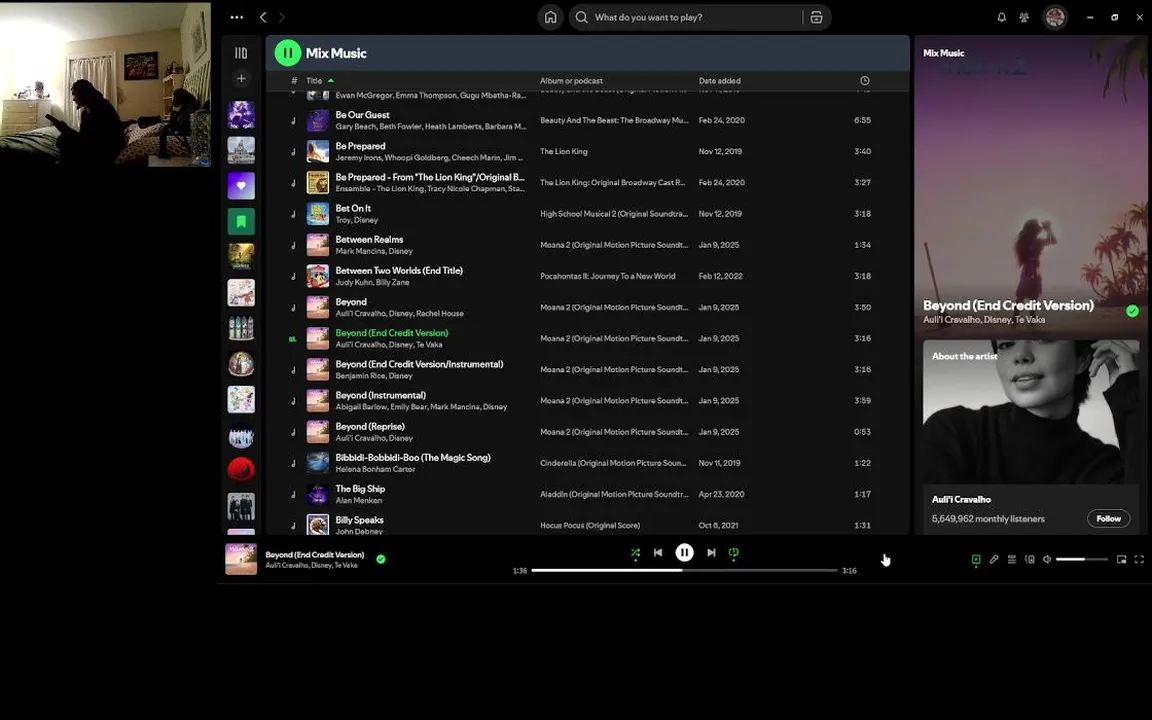Open the About the artist photo card
The height and width of the screenshot is (720, 1152).
1031,411
